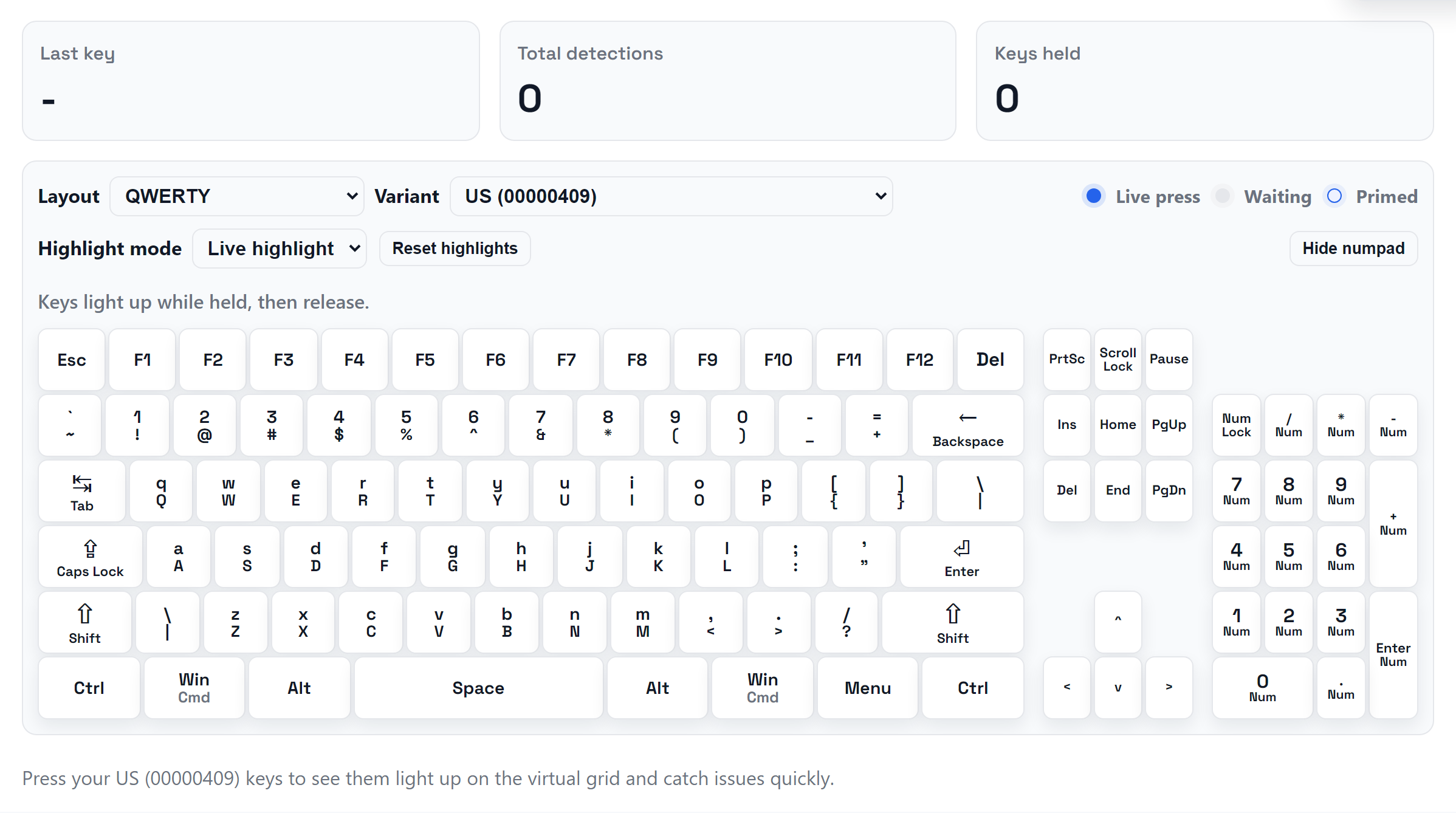Click the Enter Num key on the numpad

[x=1393, y=654]
